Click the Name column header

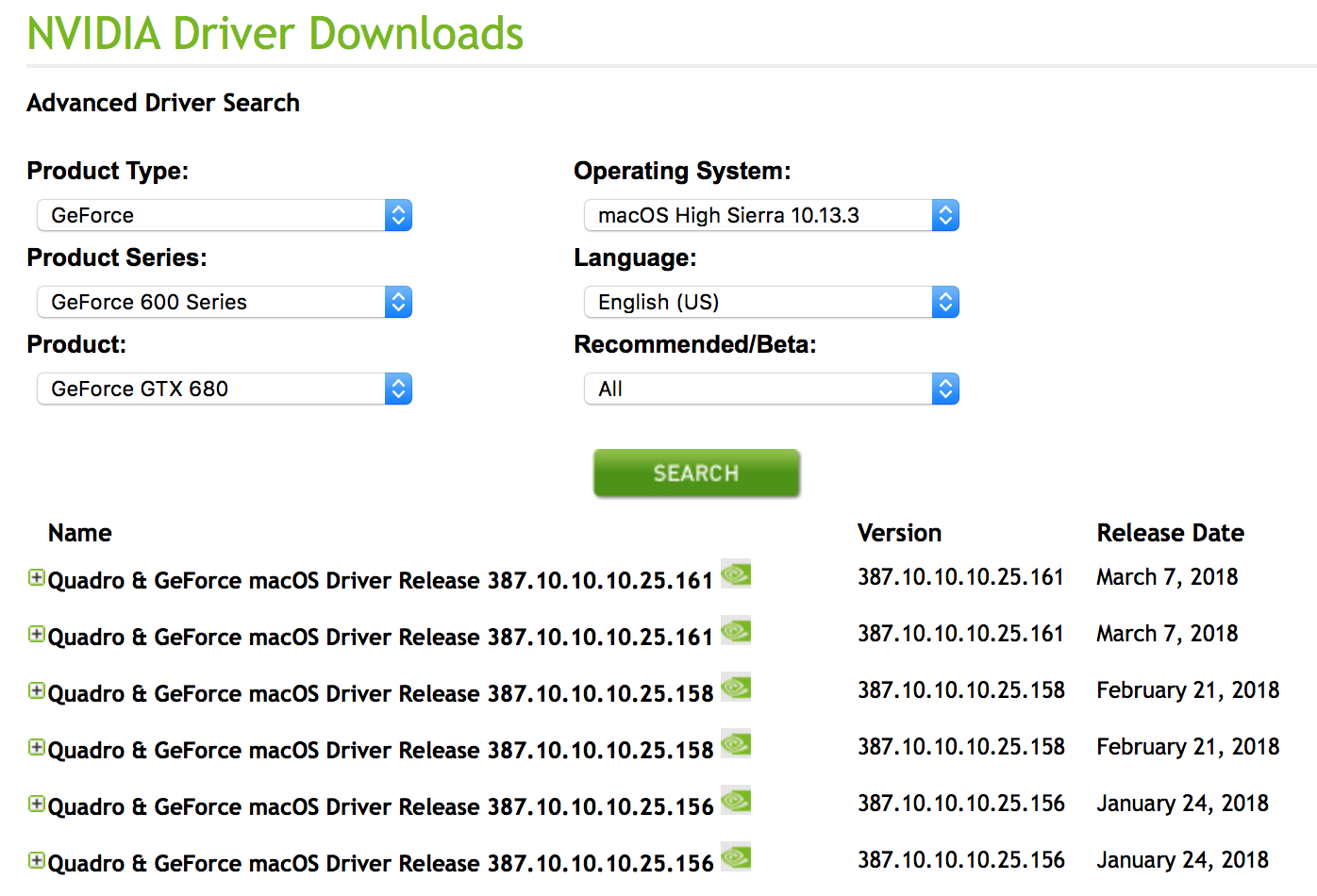click(80, 533)
